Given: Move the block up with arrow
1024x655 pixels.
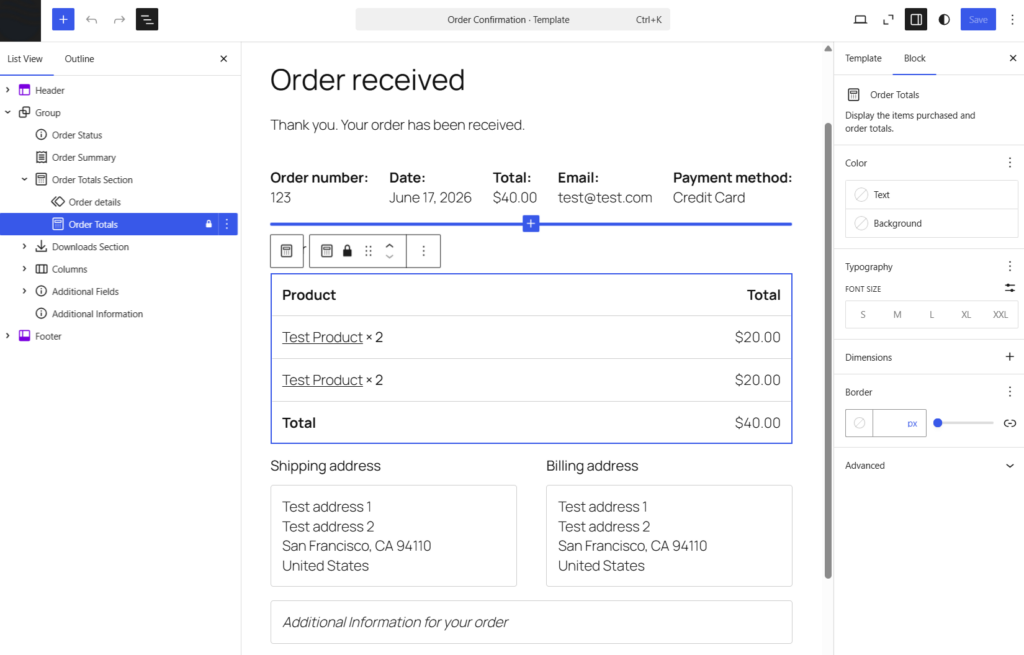Looking at the screenshot, I should click(389, 246).
